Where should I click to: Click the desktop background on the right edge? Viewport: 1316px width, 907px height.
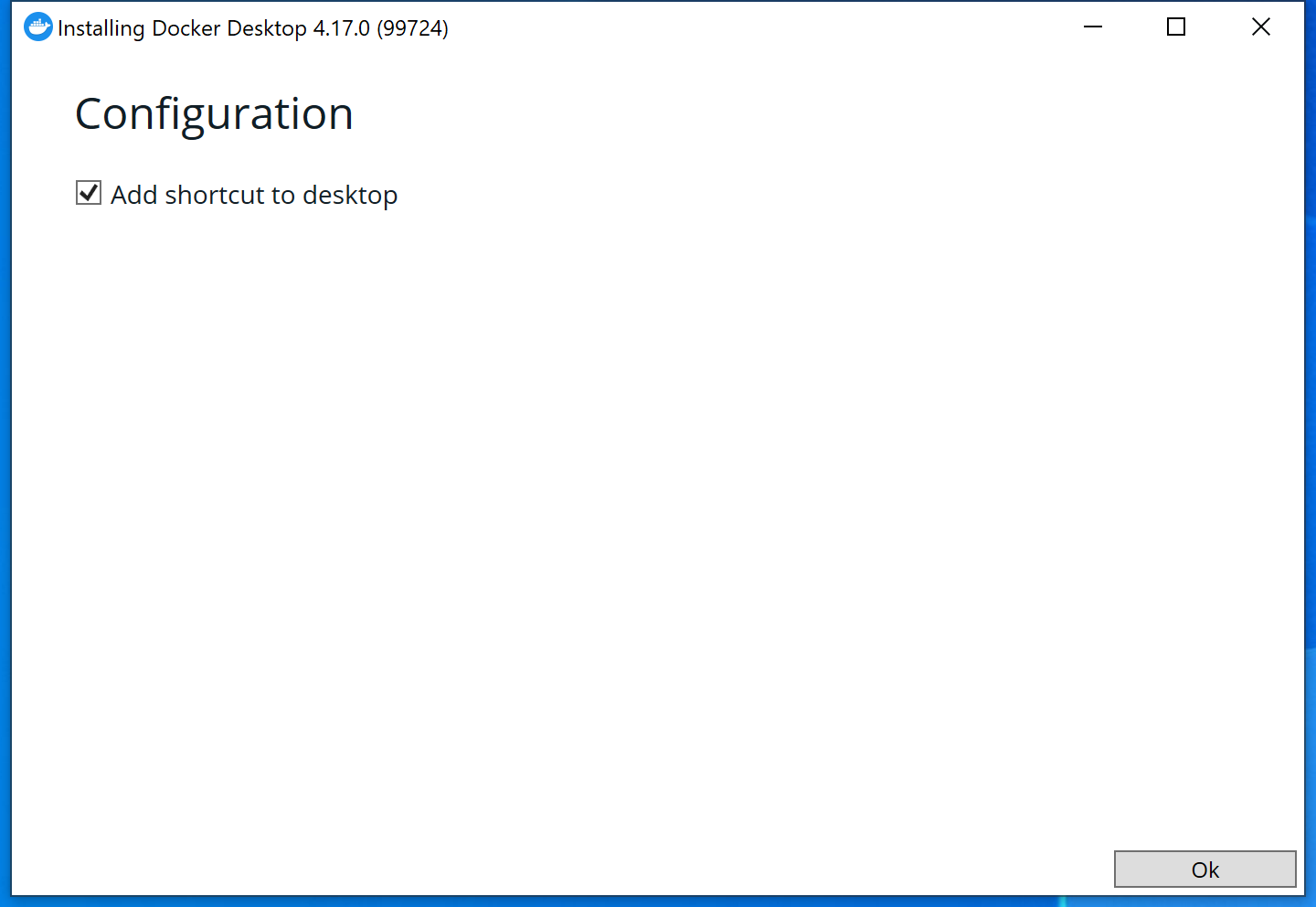point(1311,457)
